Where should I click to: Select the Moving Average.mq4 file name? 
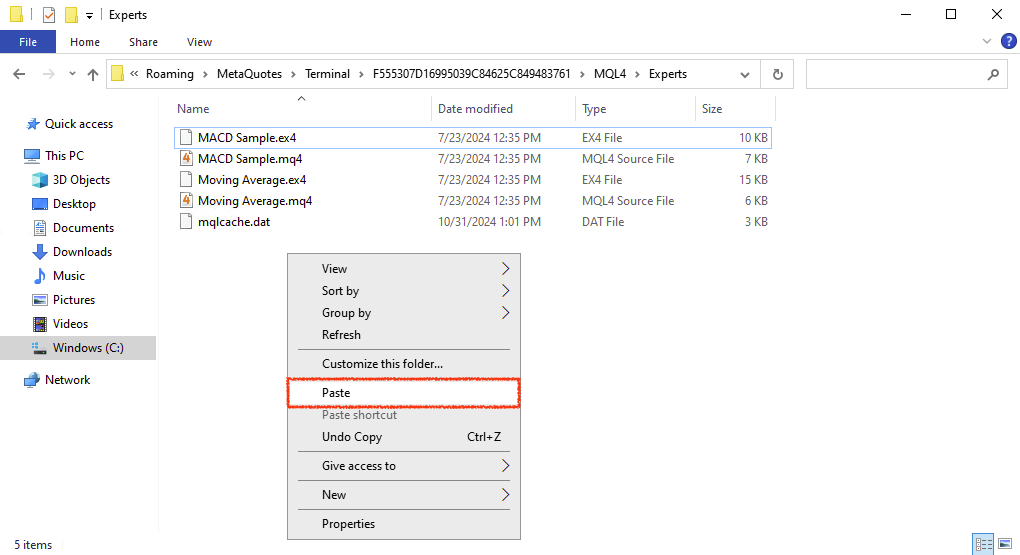point(255,200)
